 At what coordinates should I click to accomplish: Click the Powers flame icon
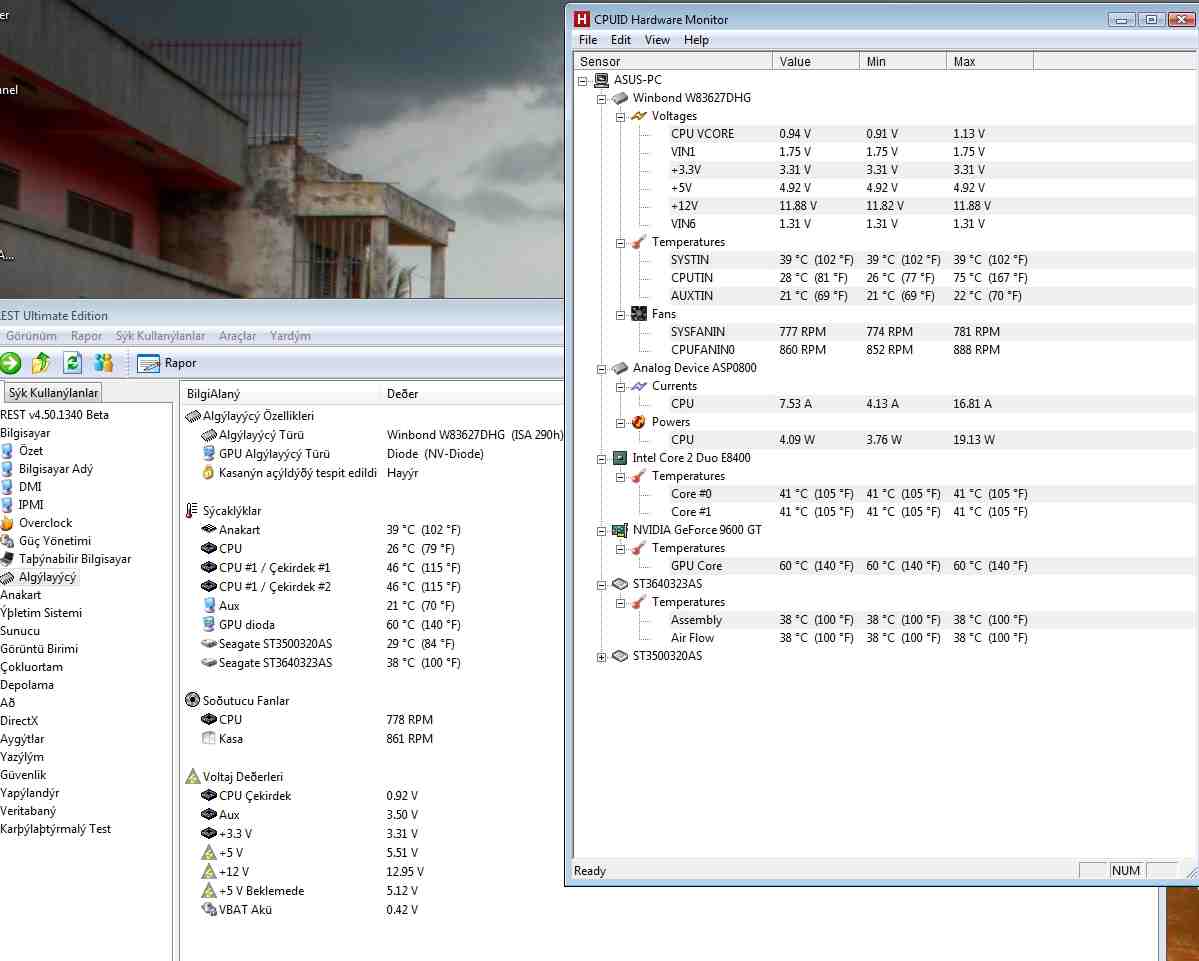click(638, 422)
